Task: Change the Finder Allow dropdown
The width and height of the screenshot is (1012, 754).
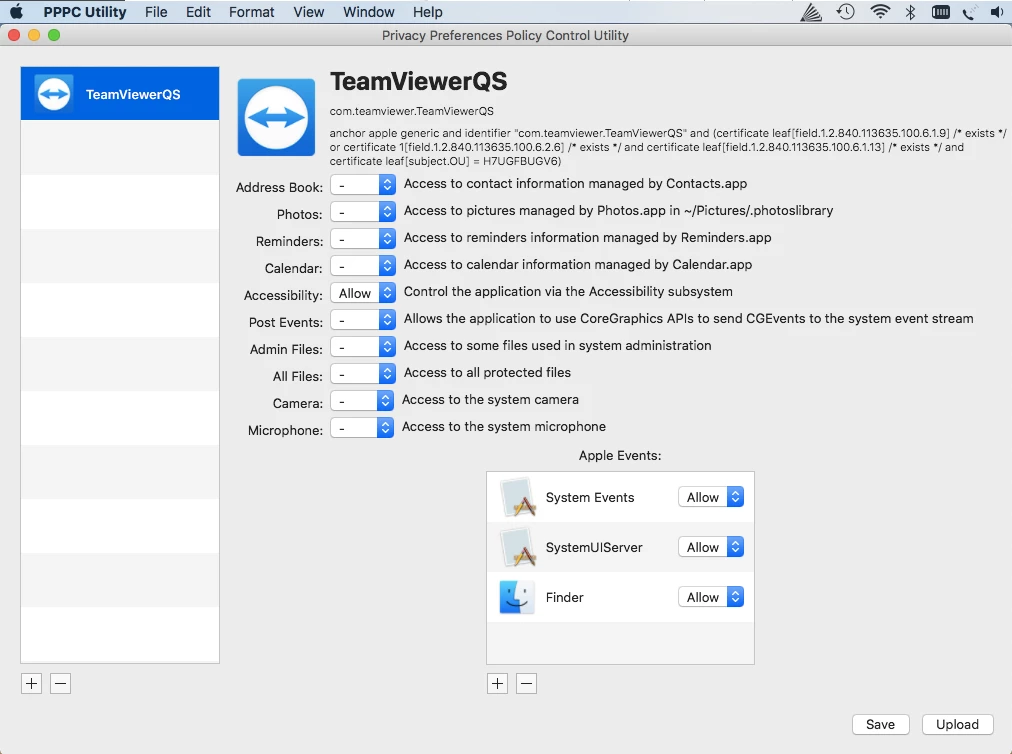Action: click(711, 597)
